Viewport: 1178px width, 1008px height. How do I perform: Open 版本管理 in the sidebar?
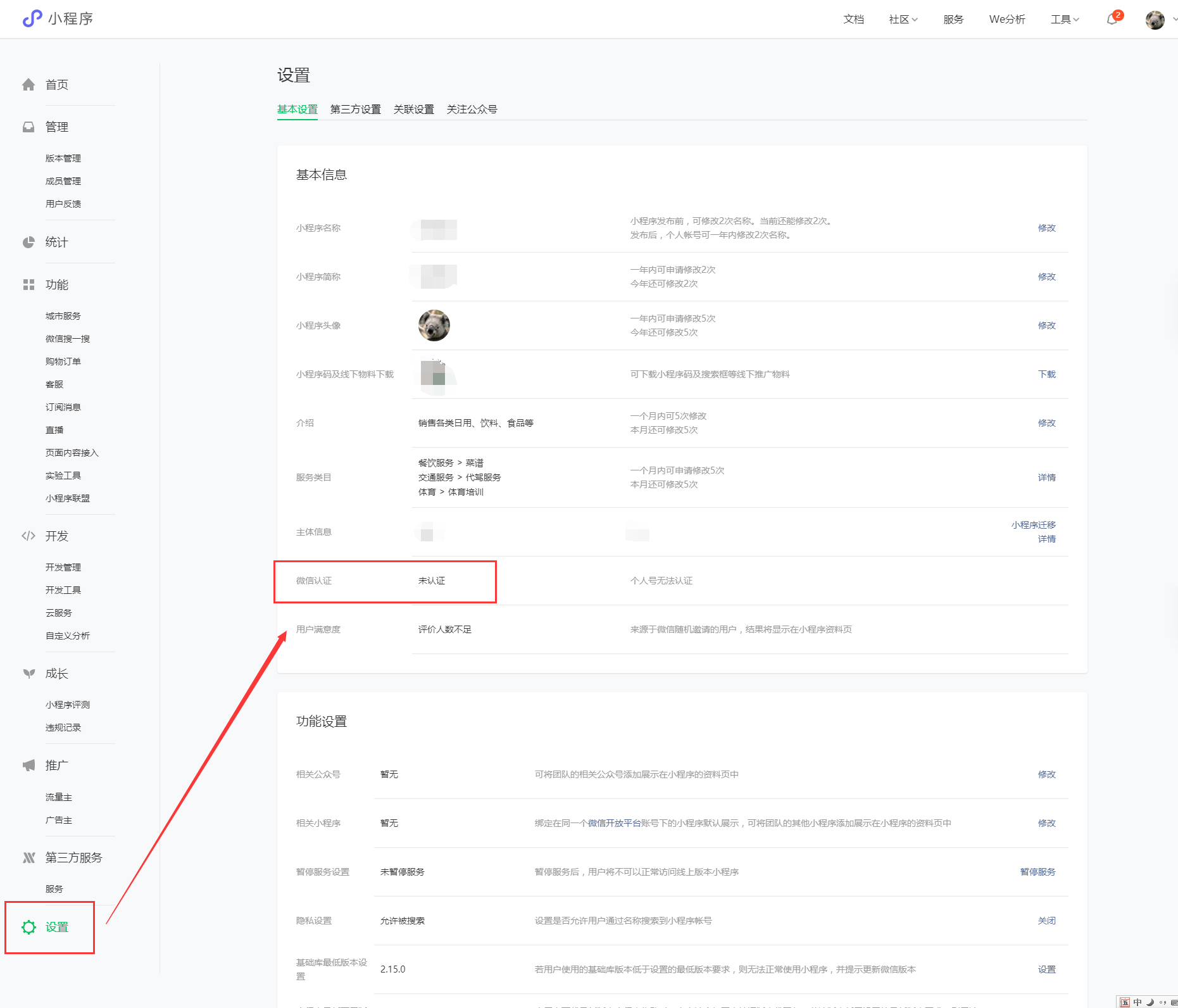coord(63,158)
